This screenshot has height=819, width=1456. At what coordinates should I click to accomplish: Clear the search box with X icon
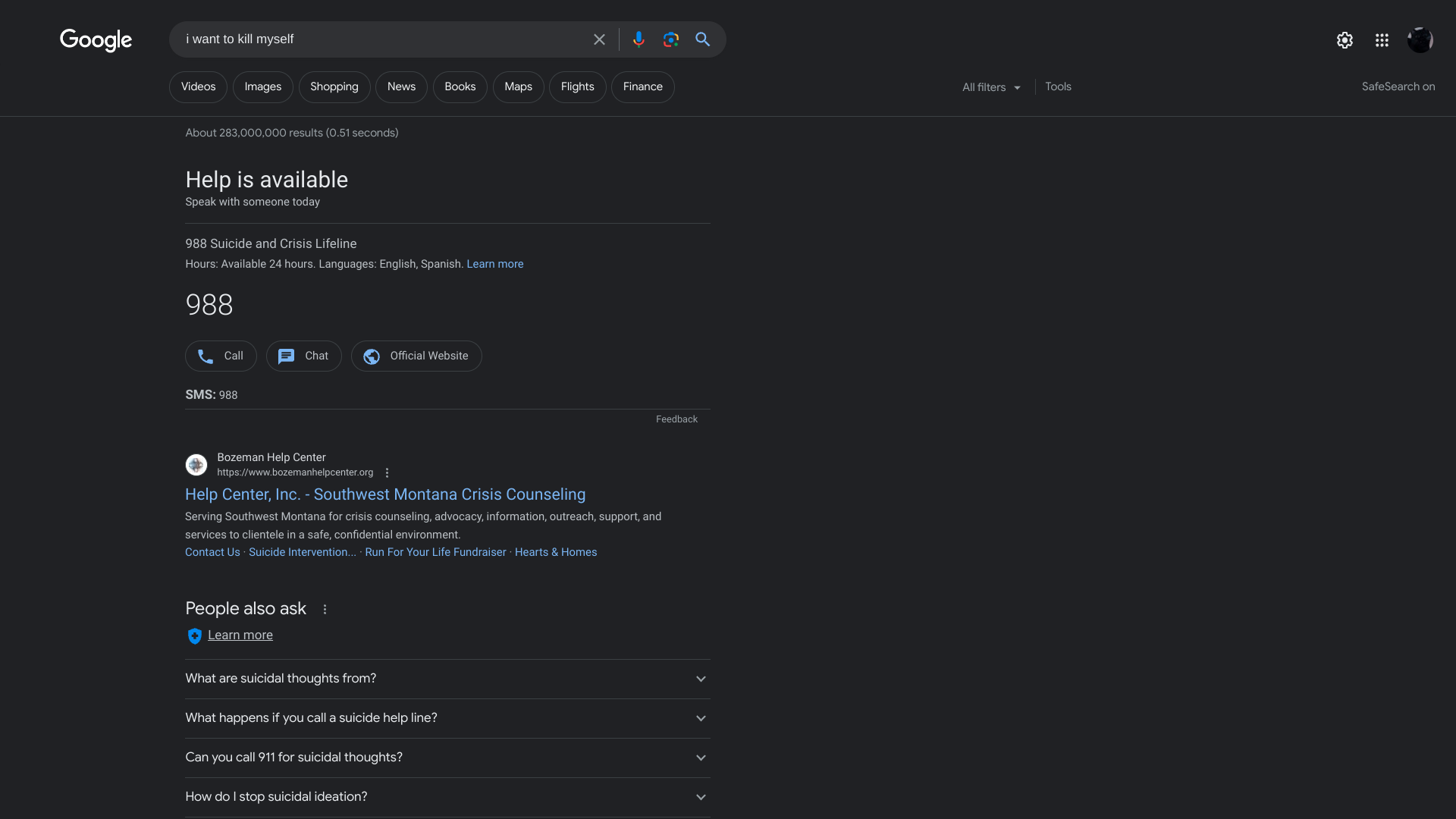tap(599, 39)
